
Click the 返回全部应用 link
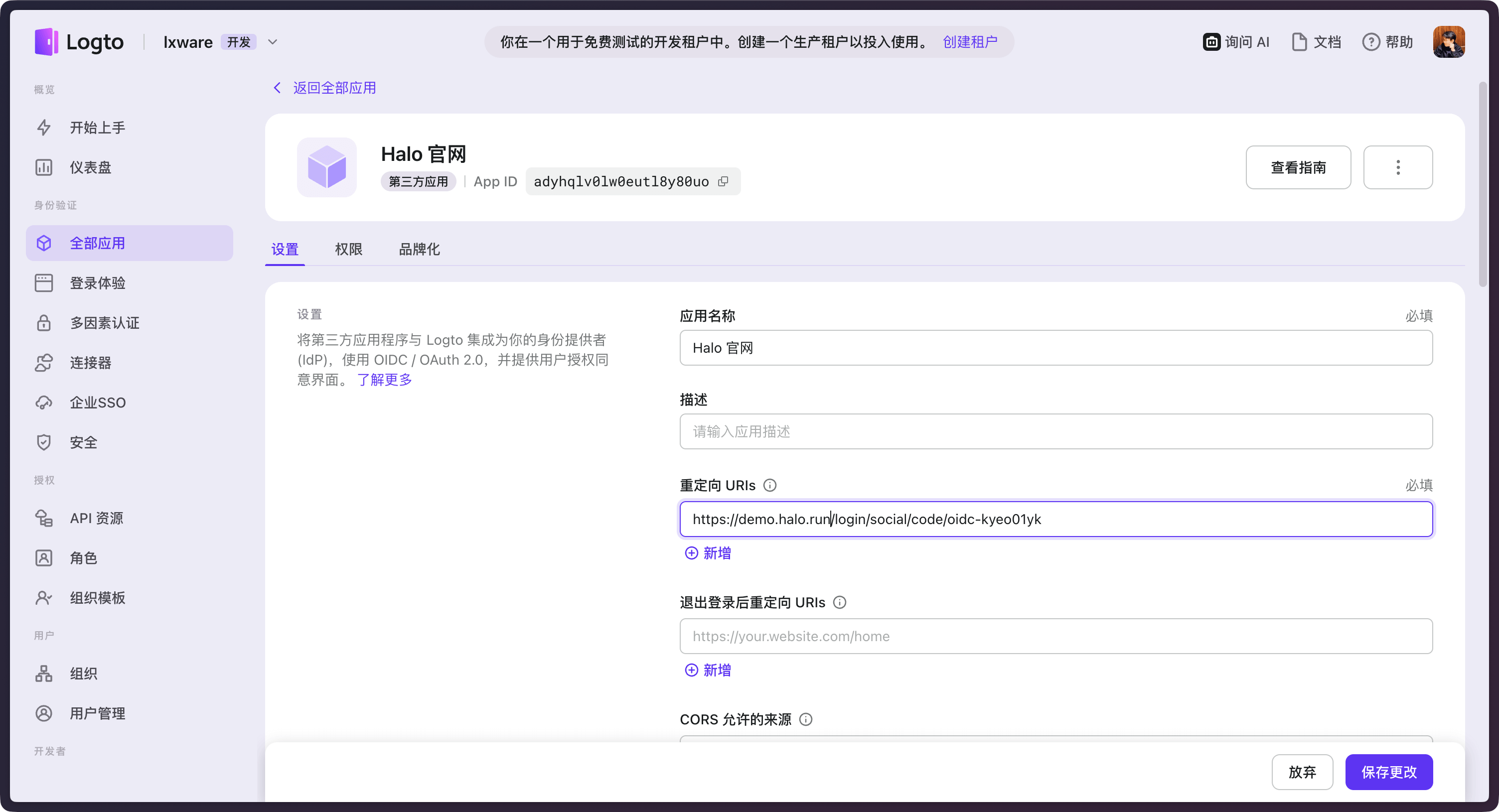pyautogui.click(x=334, y=88)
